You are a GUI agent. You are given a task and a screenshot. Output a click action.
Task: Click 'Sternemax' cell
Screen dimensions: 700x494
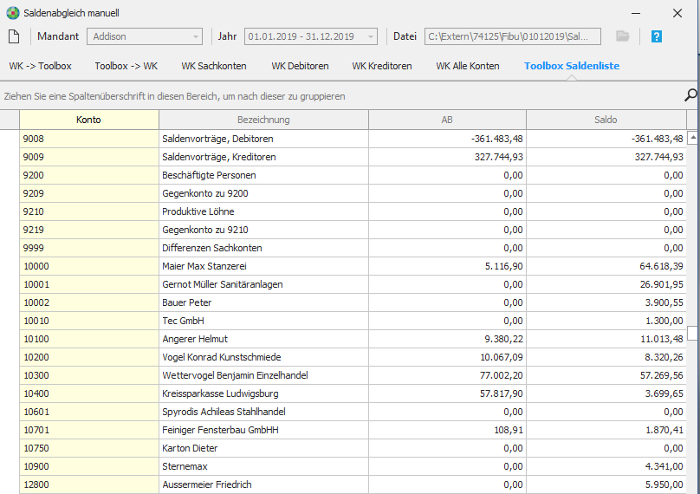pos(263,467)
